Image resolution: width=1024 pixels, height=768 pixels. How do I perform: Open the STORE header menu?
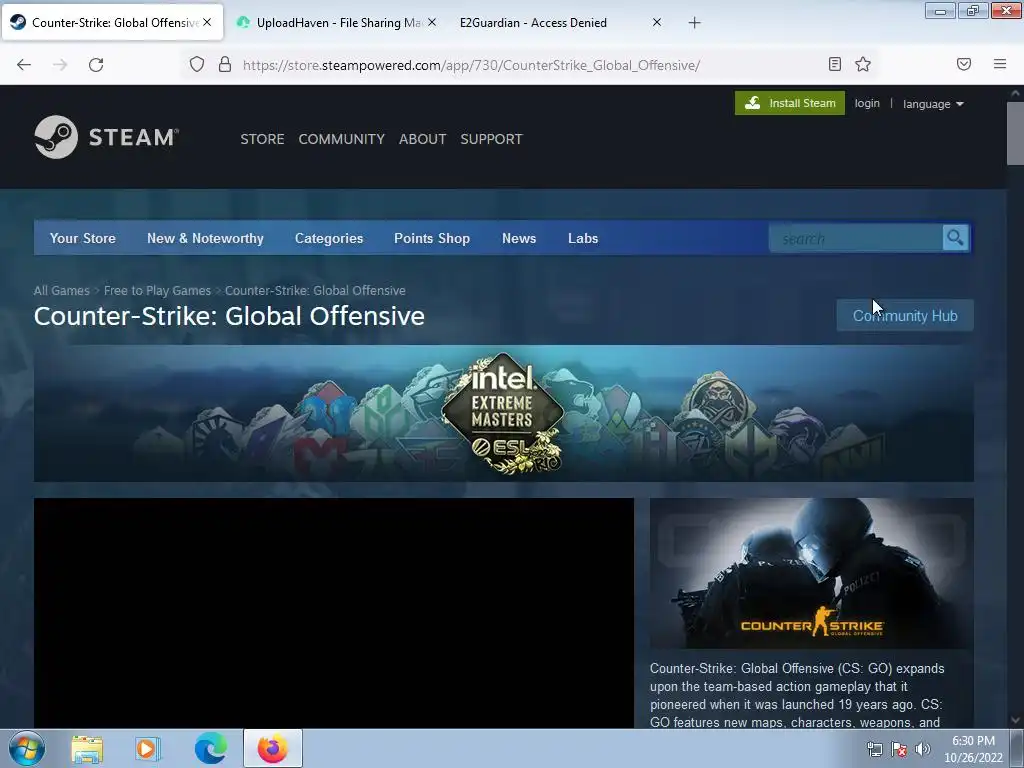coord(263,139)
